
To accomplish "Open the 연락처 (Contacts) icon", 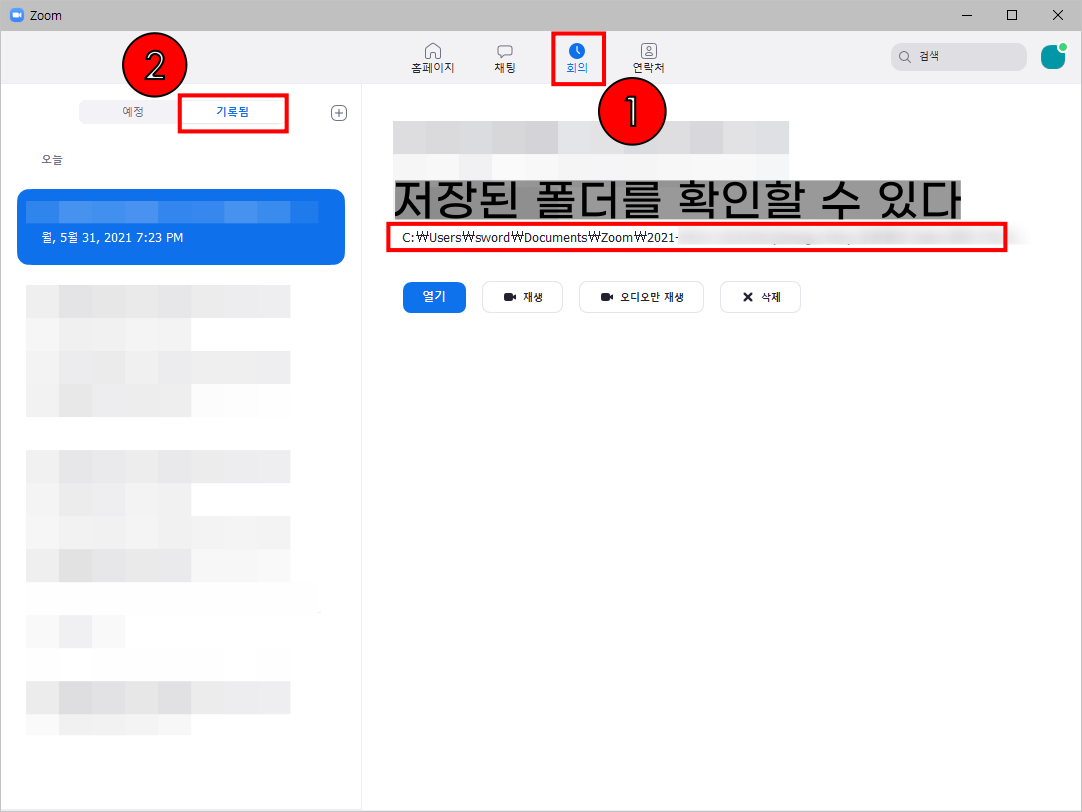I will tap(648, 56).
